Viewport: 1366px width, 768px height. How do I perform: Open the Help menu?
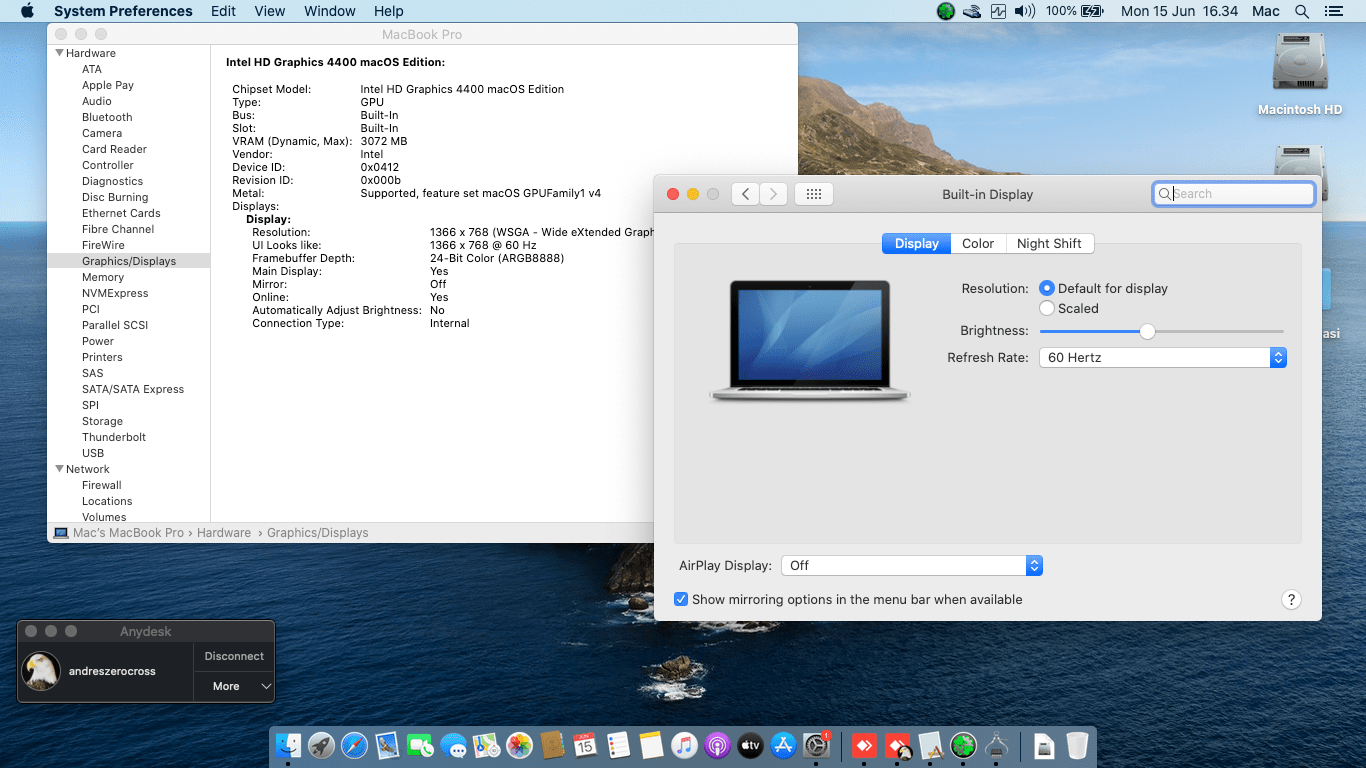pos(389,11)
